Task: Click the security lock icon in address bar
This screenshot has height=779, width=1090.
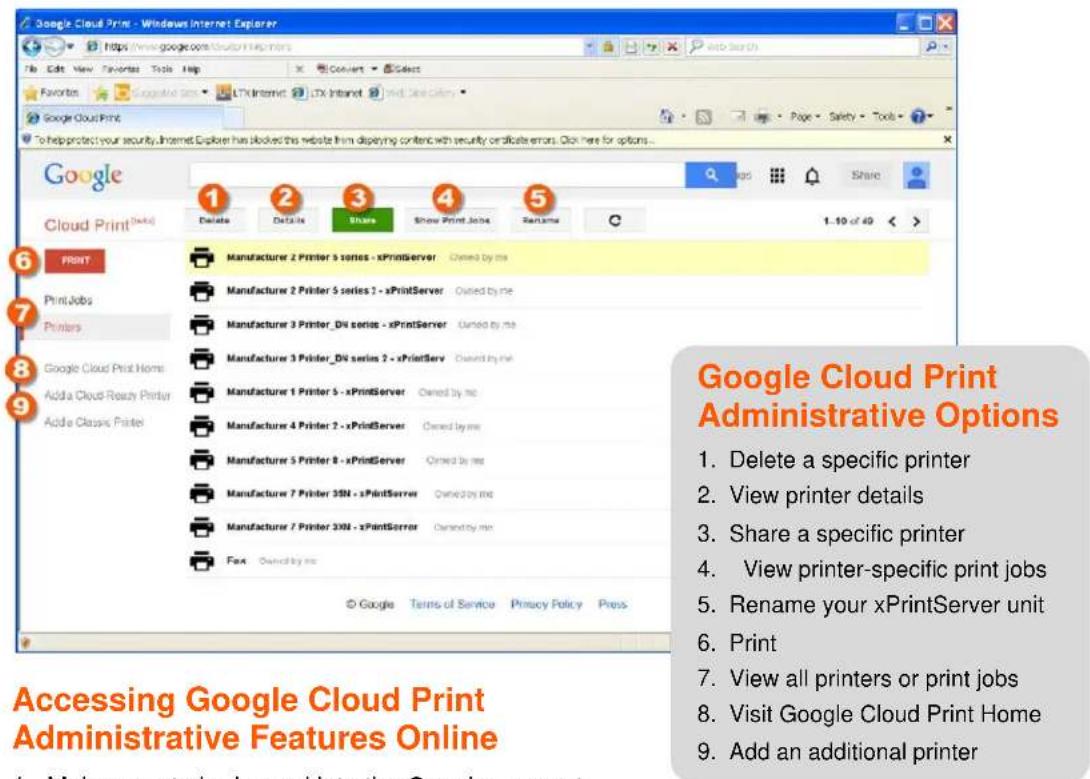Action: coord(608,47)
